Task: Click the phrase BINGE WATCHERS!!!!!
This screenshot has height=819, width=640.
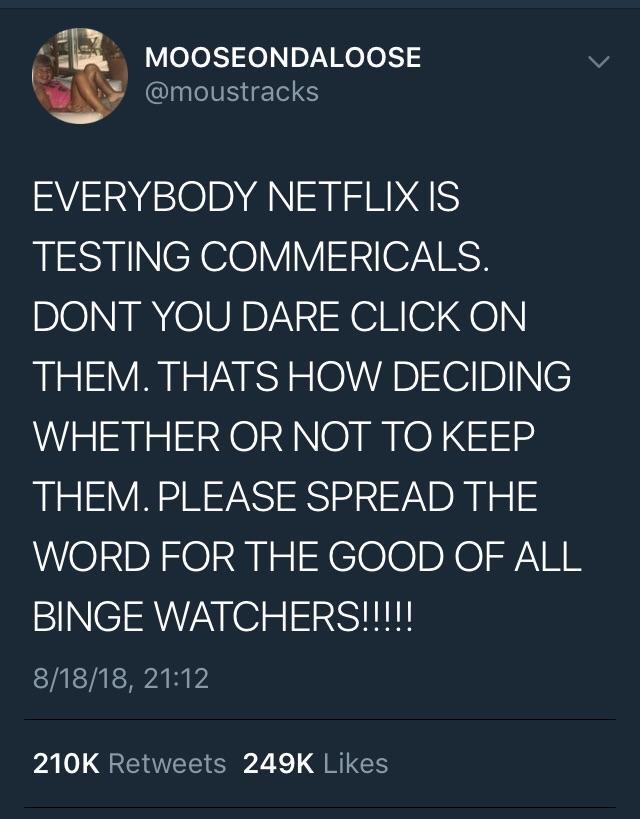Action: 223,616
